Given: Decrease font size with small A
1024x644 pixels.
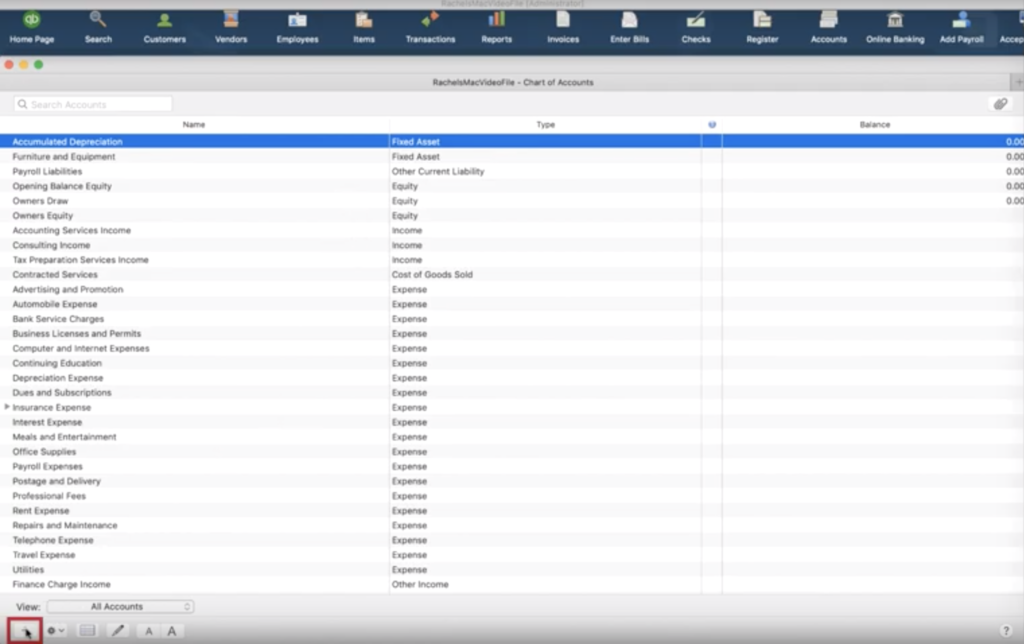Looking at the screenshot, I should (149, 631).
